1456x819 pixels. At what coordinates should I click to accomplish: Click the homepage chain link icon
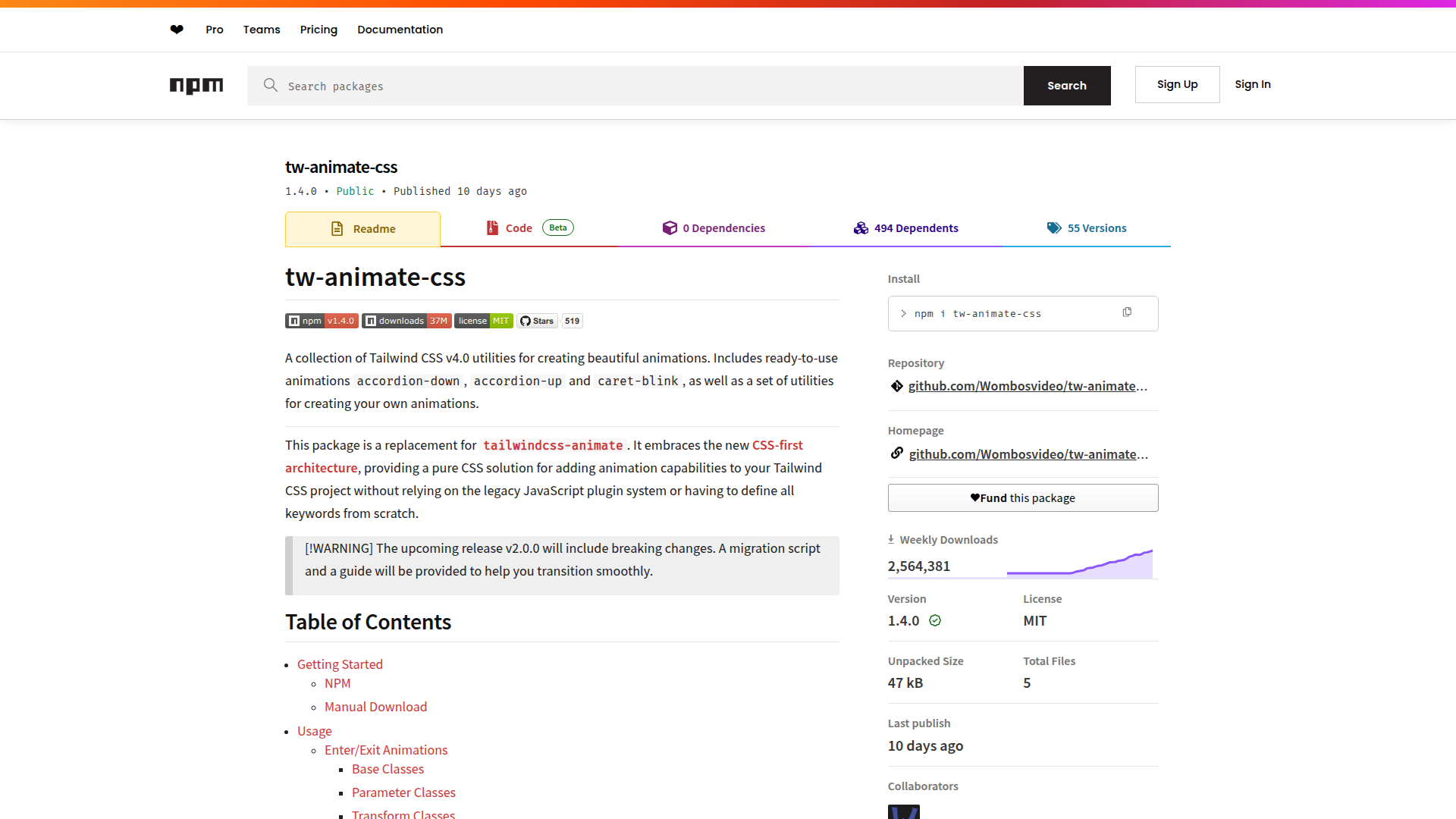coord(897,453)
